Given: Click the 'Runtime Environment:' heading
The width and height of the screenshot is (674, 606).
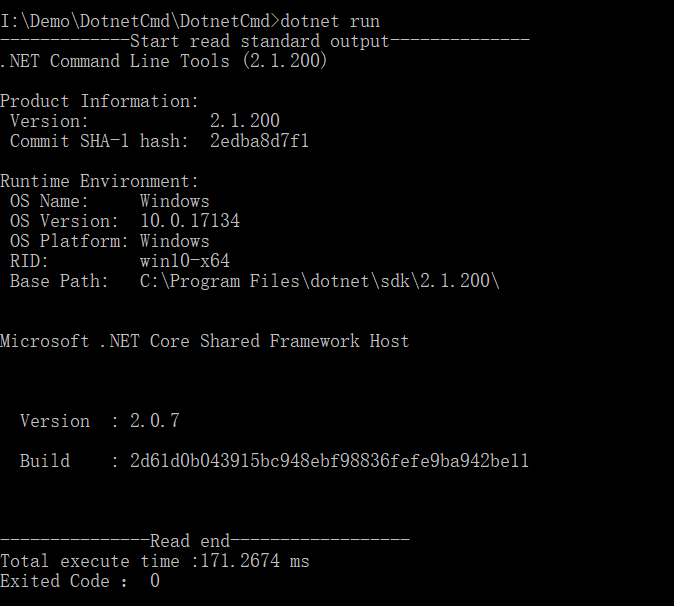Looking at the screenshot, I should pos(99,181).
